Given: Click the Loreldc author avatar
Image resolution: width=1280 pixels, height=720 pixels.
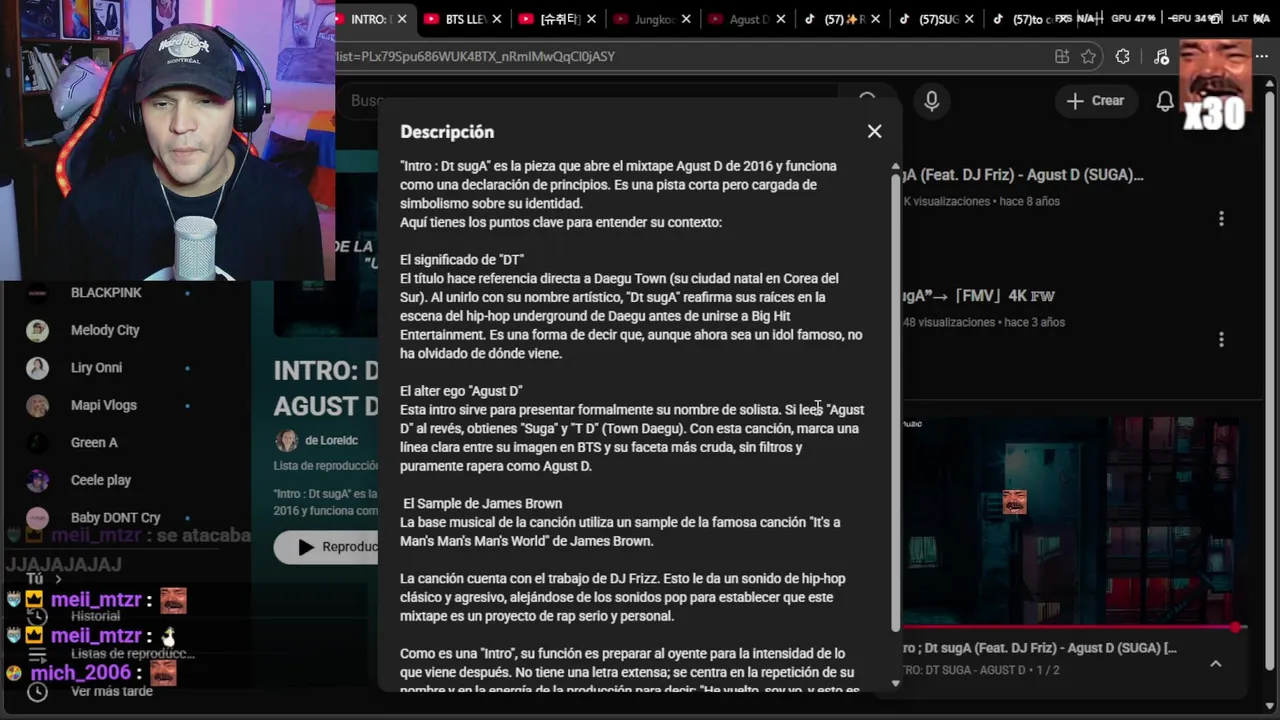Looking at the screenshot, I should tap(286, 441).
